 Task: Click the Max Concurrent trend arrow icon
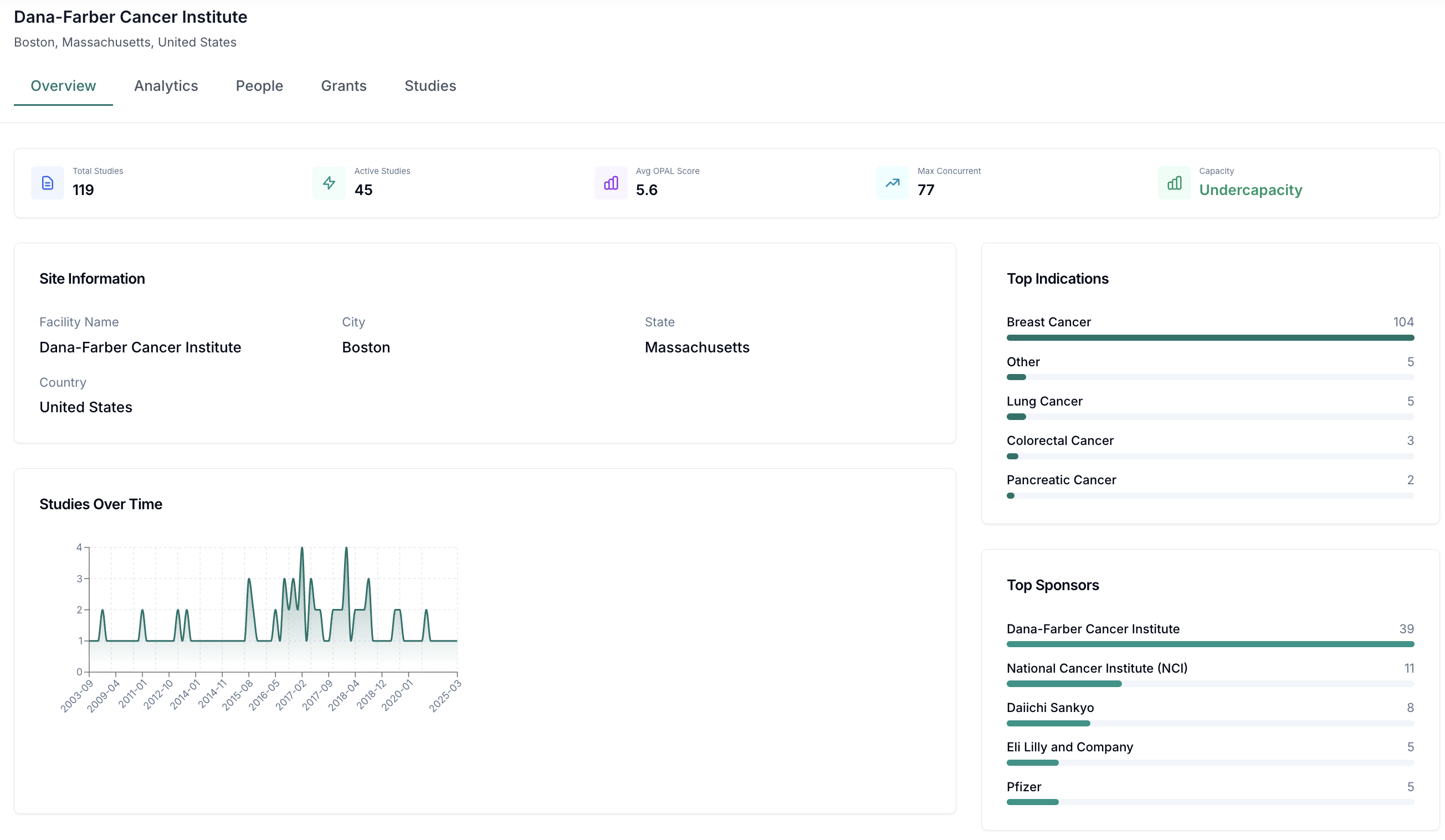click(x=891, y=183)
